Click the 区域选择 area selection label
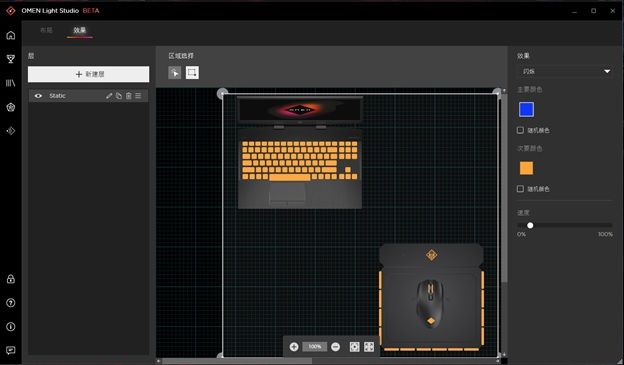Screen dimensions: 624x365 point(181,56)
